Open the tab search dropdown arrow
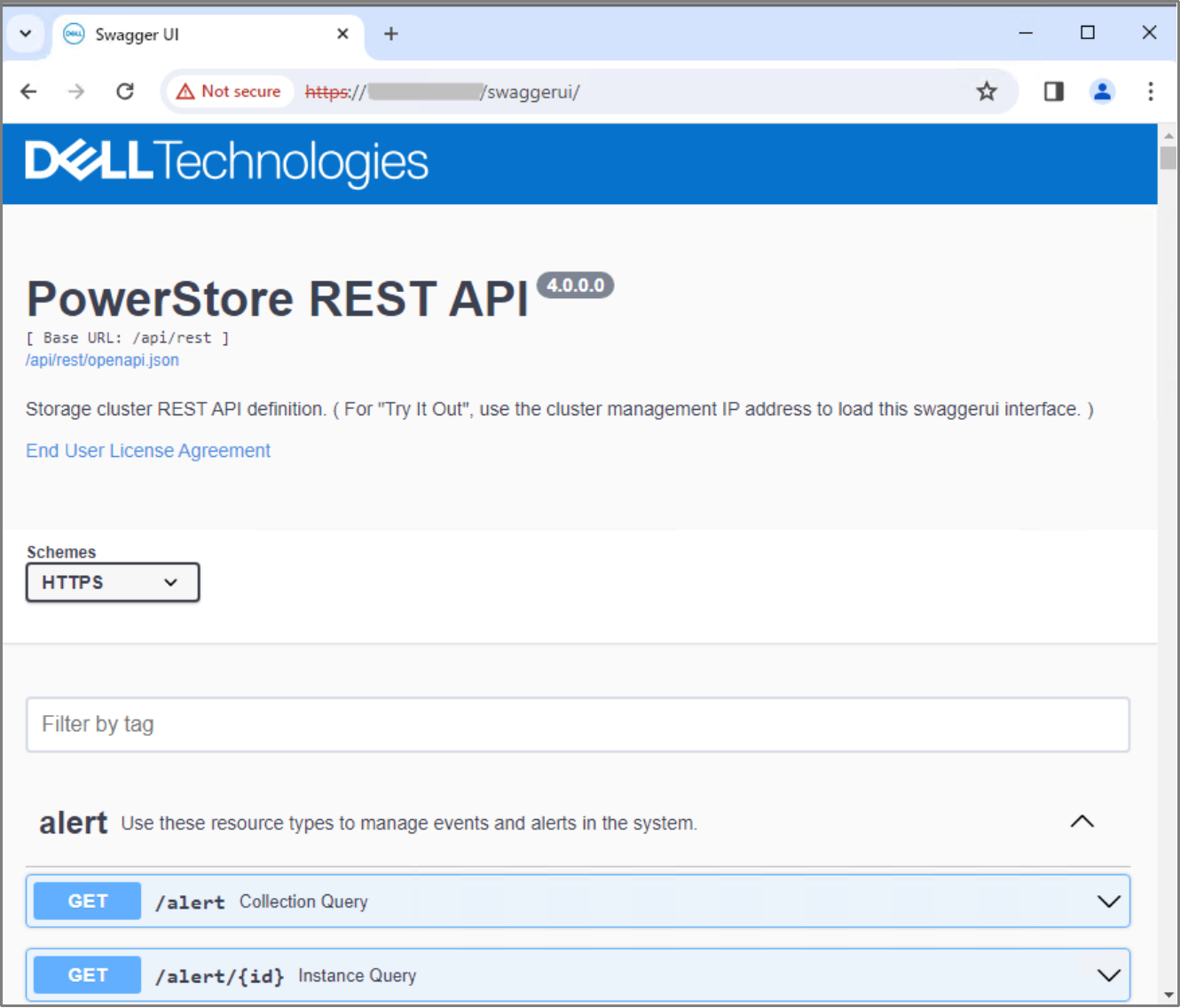This screenshot has width=1180, height=1008. pyautogui.click(x=26, y=34)
